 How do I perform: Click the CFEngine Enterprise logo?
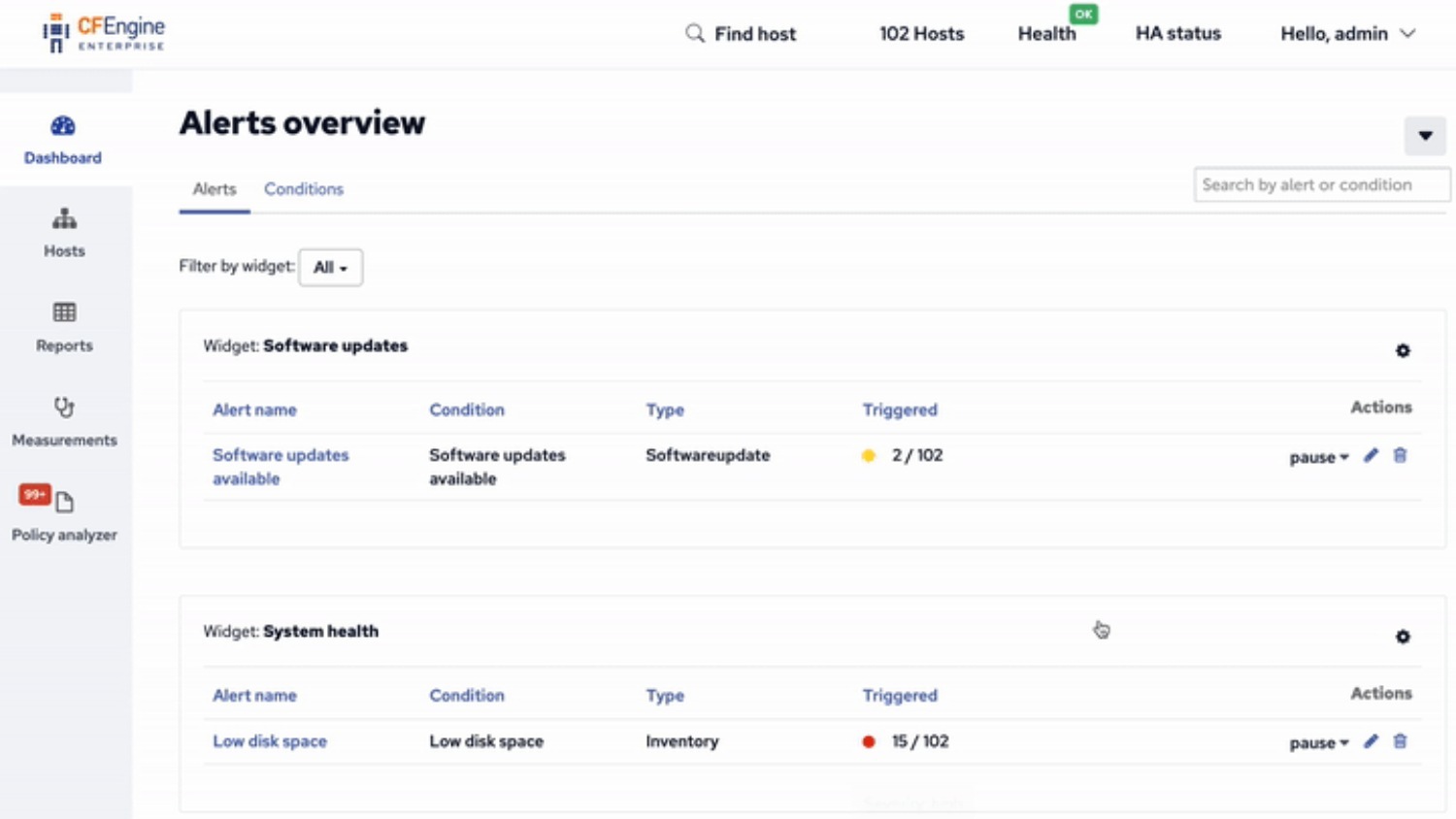(x=104, y=33)
